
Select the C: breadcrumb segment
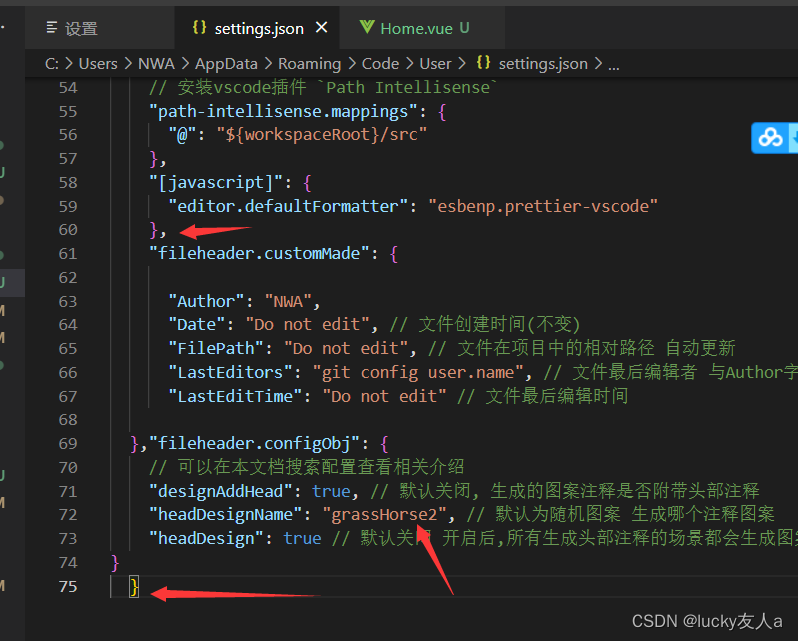(x=51, y=64)
